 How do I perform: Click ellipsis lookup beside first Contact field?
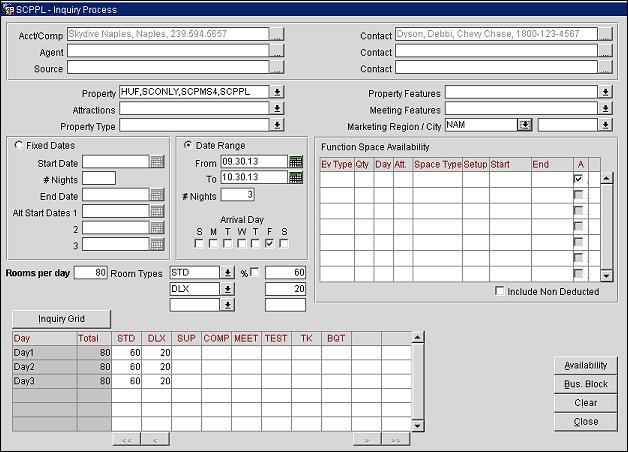point(604,35)
